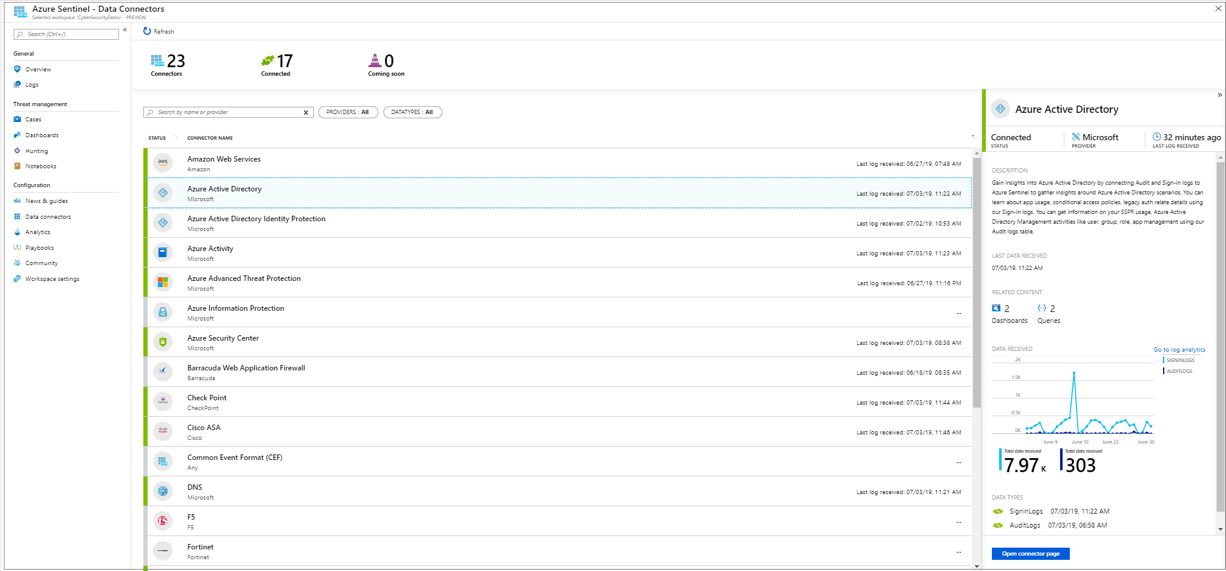Click the Refresh icon in toolbar
The image size is (1226, 571).
point(147,31)
